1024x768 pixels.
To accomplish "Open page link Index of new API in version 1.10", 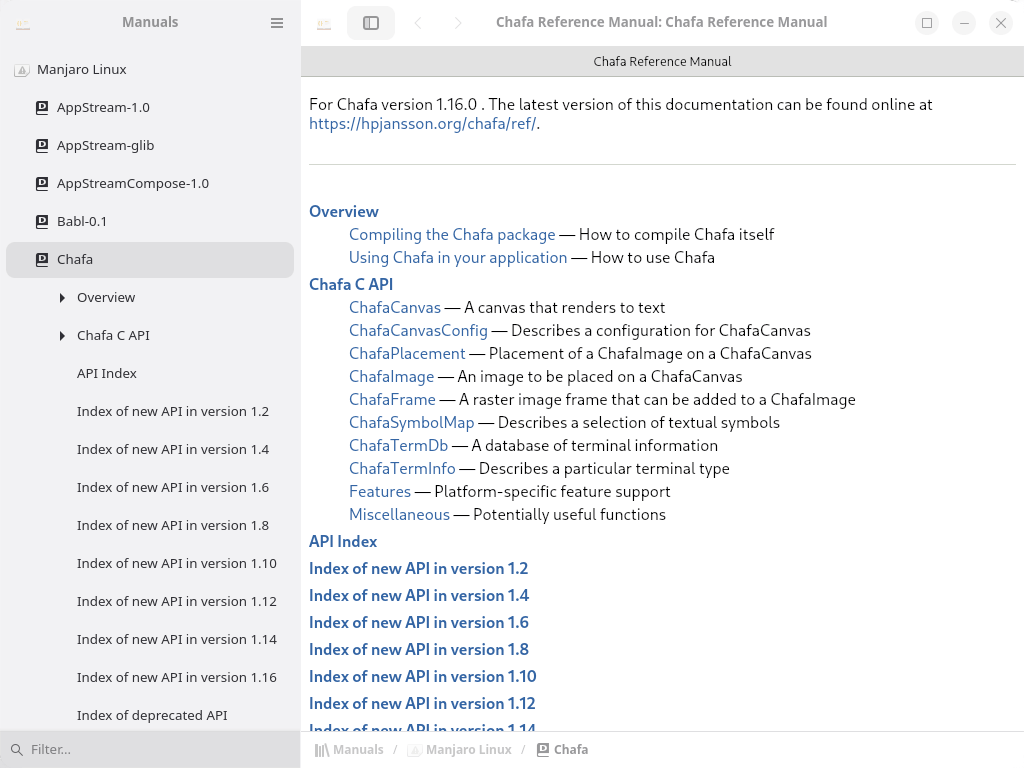I will click(x=423, y=676).
